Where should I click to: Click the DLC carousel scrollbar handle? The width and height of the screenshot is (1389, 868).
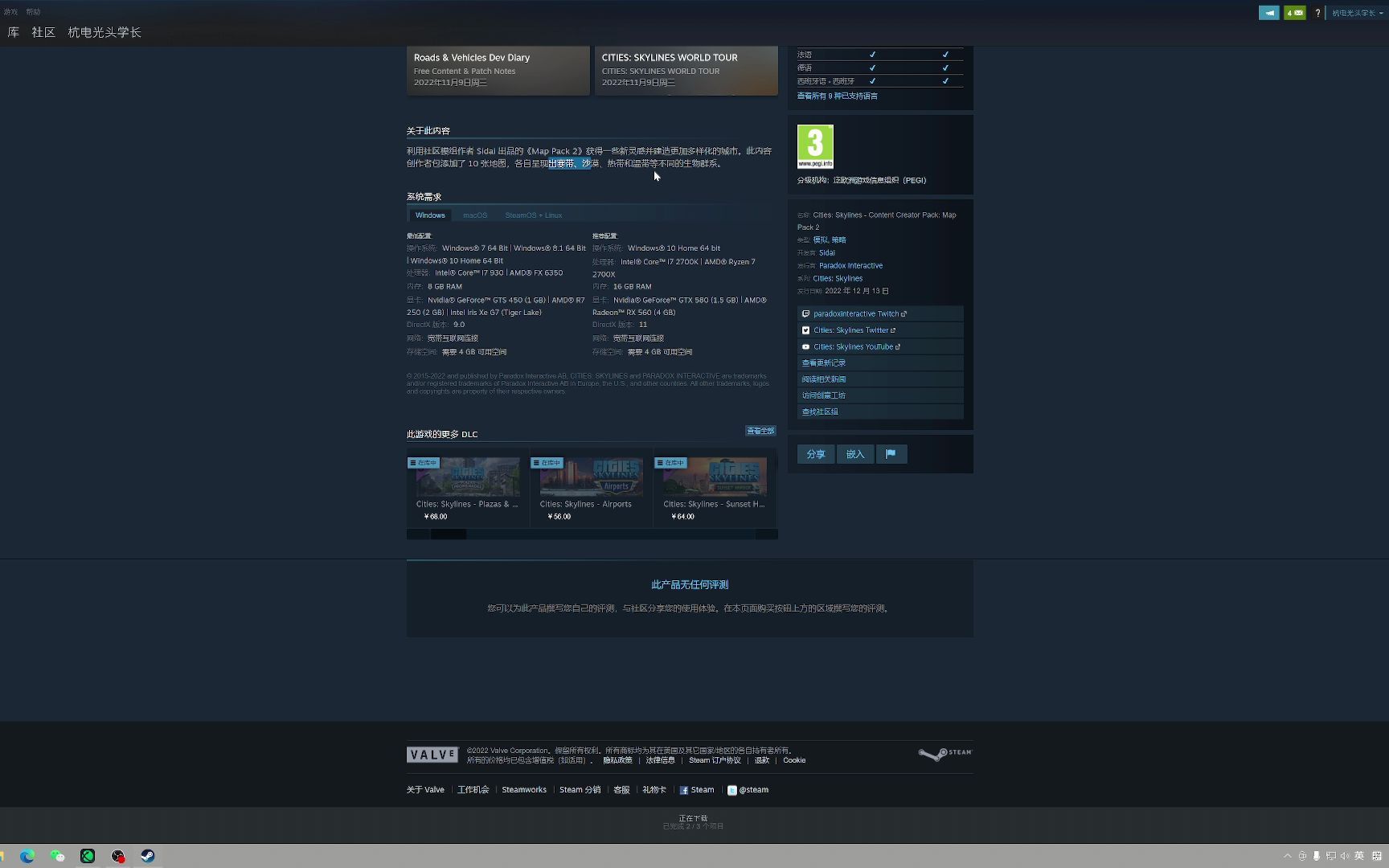(449, 534)
